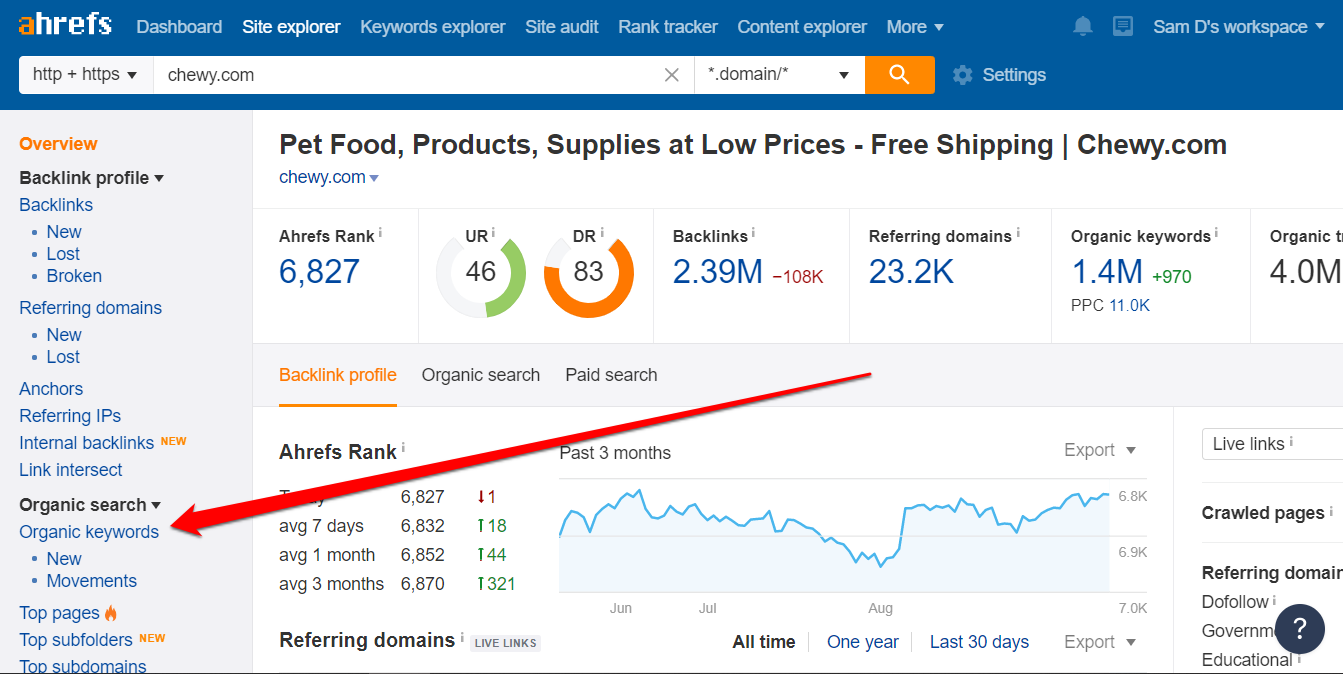Switch to the Paid search tab
The image size is (1343, 674).
tap(611, 375)
